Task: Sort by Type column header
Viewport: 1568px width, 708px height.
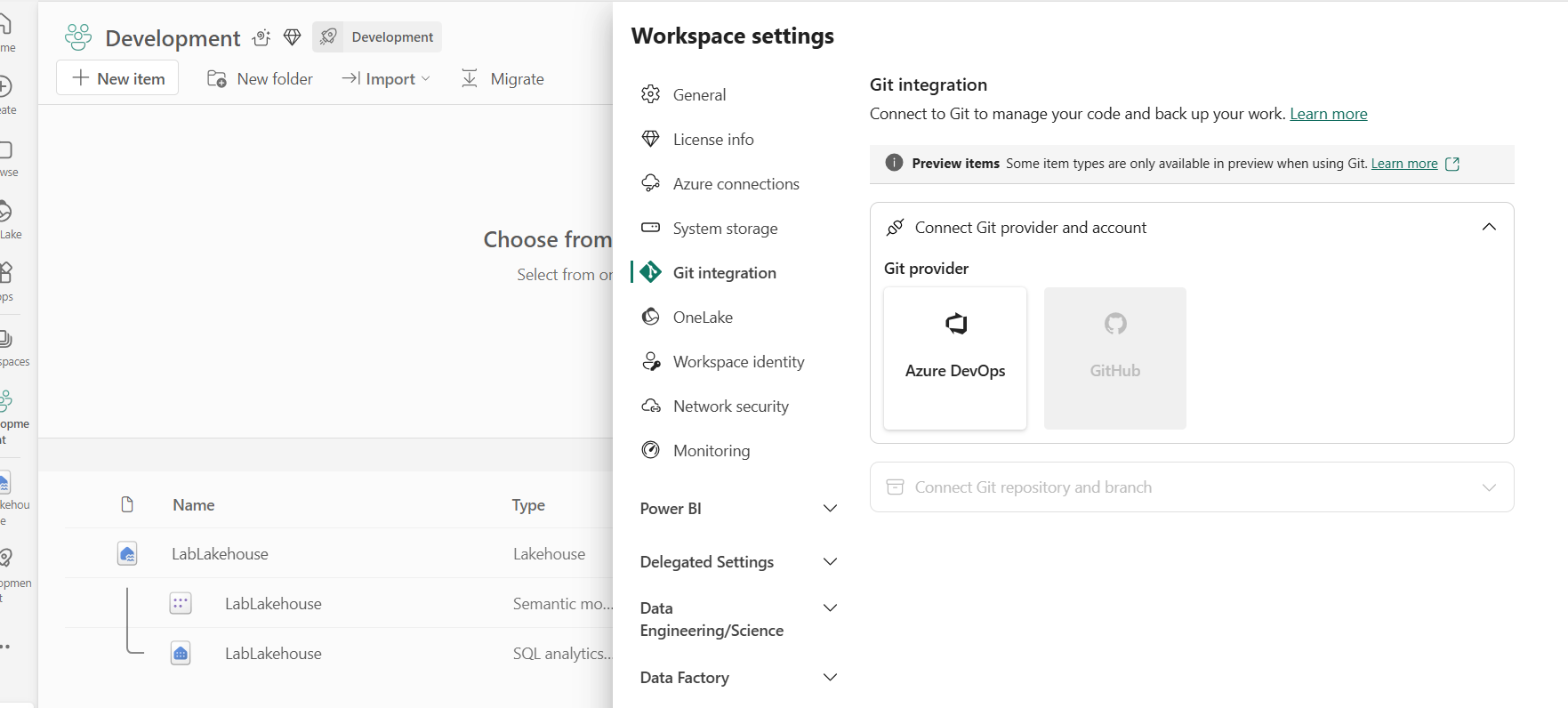Action: pyautogui.click(x=528, y=505)
